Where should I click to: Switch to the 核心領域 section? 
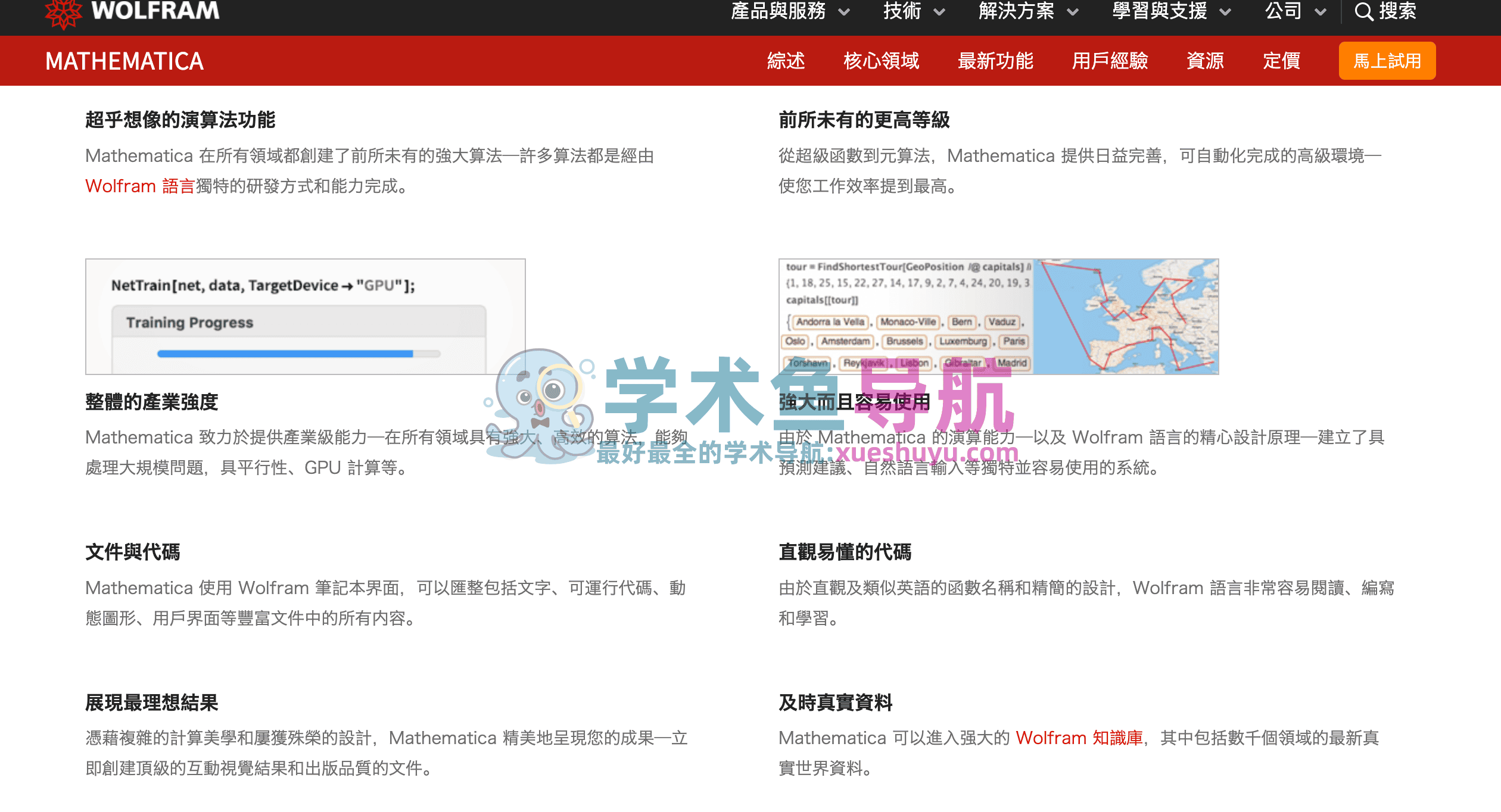pyautogui.click(x=881, y=61)
